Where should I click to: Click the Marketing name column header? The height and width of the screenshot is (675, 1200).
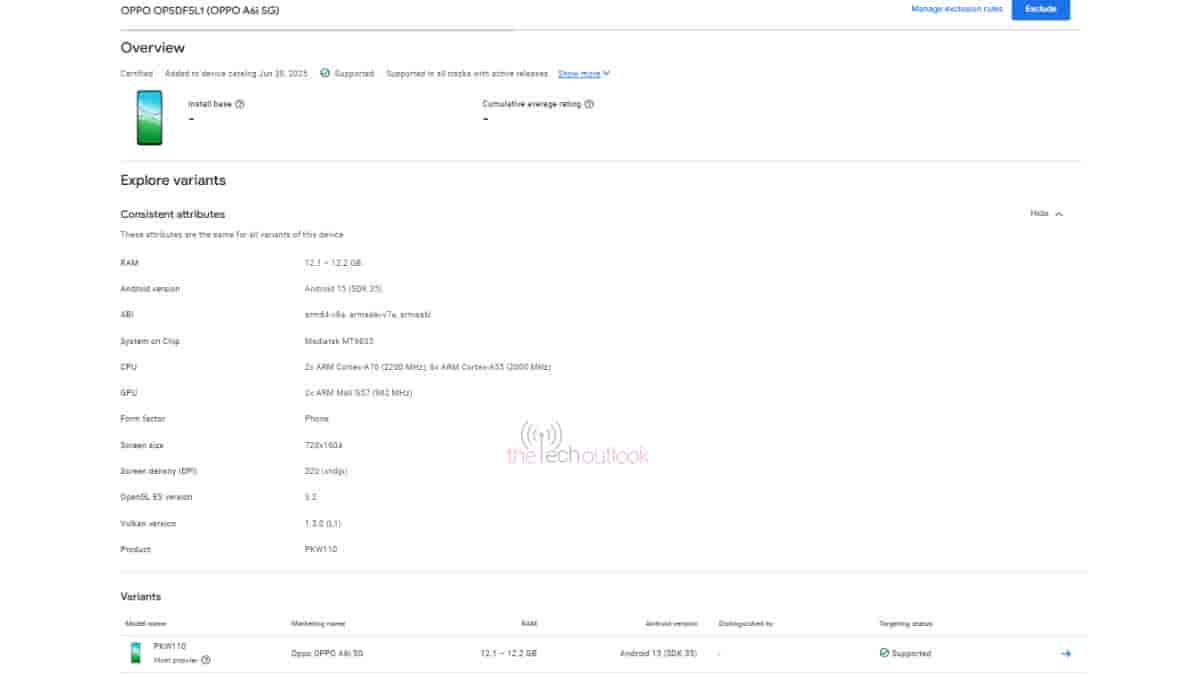click(x=318, y=623)
